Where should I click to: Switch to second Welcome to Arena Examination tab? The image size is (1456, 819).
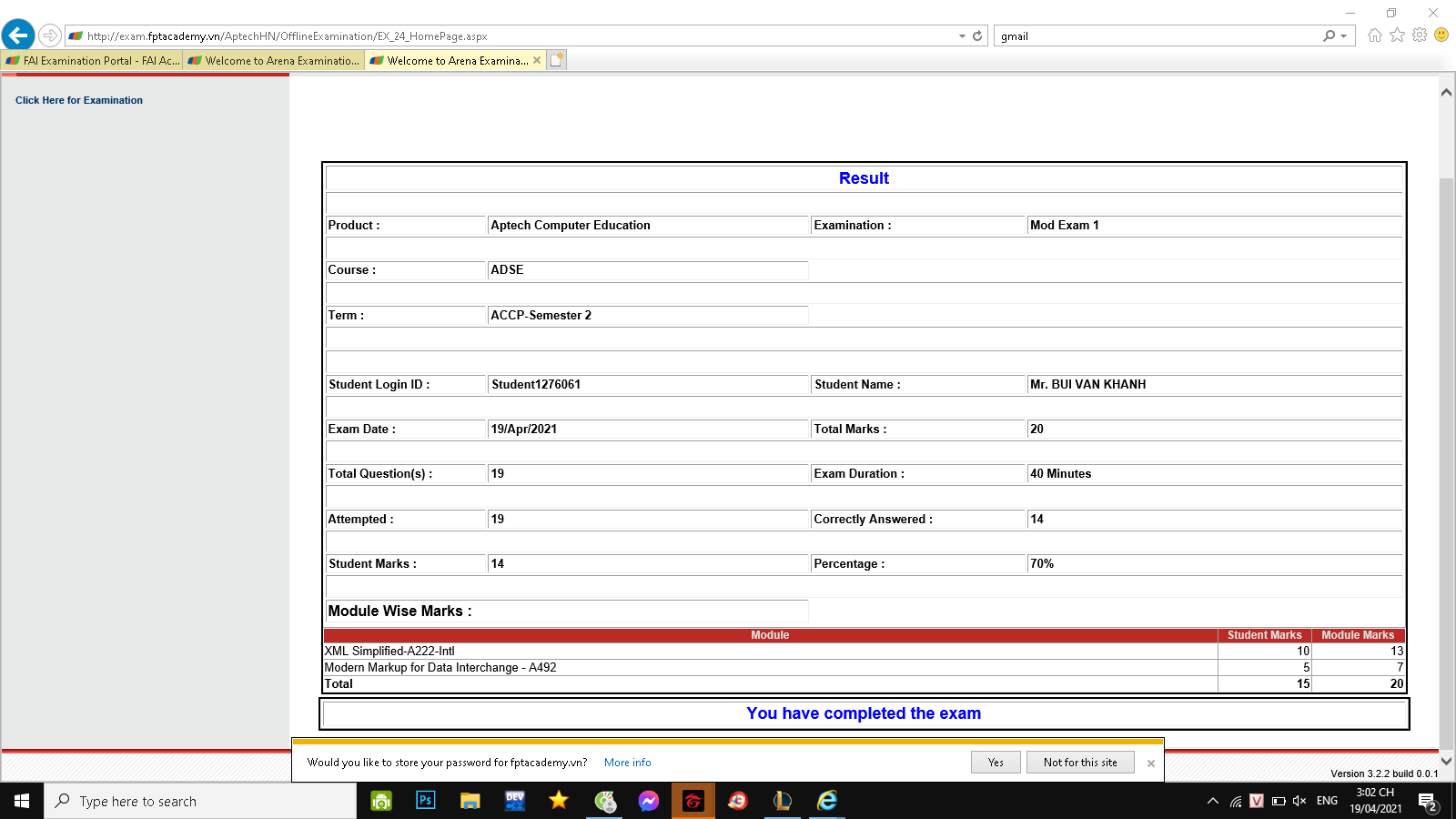point(274,60)
